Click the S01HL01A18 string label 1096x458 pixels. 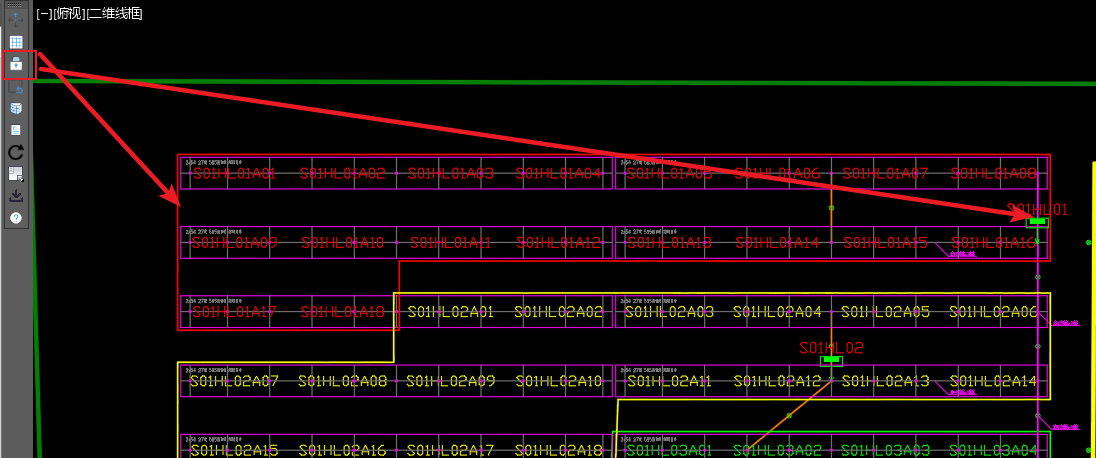click(x=343, y=312)
